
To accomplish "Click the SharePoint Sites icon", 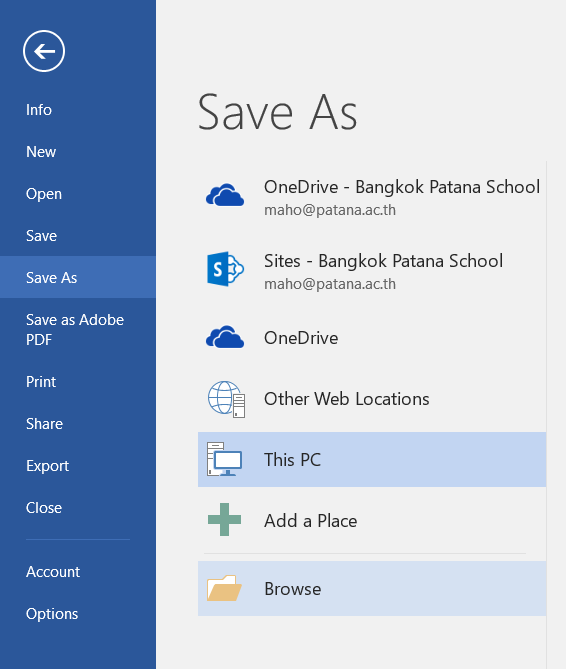I will pos(225,269).
